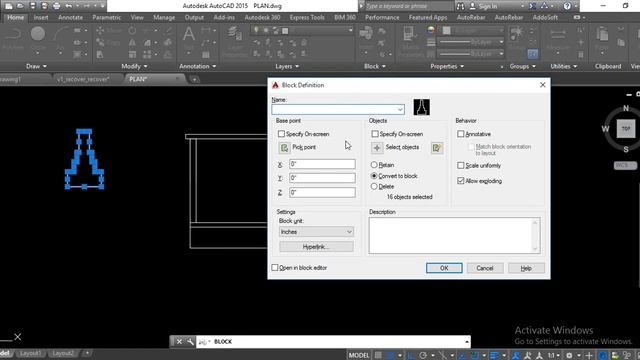Close the command line with X icon
The width and height of the screenshot is (640, 360).
179,342
